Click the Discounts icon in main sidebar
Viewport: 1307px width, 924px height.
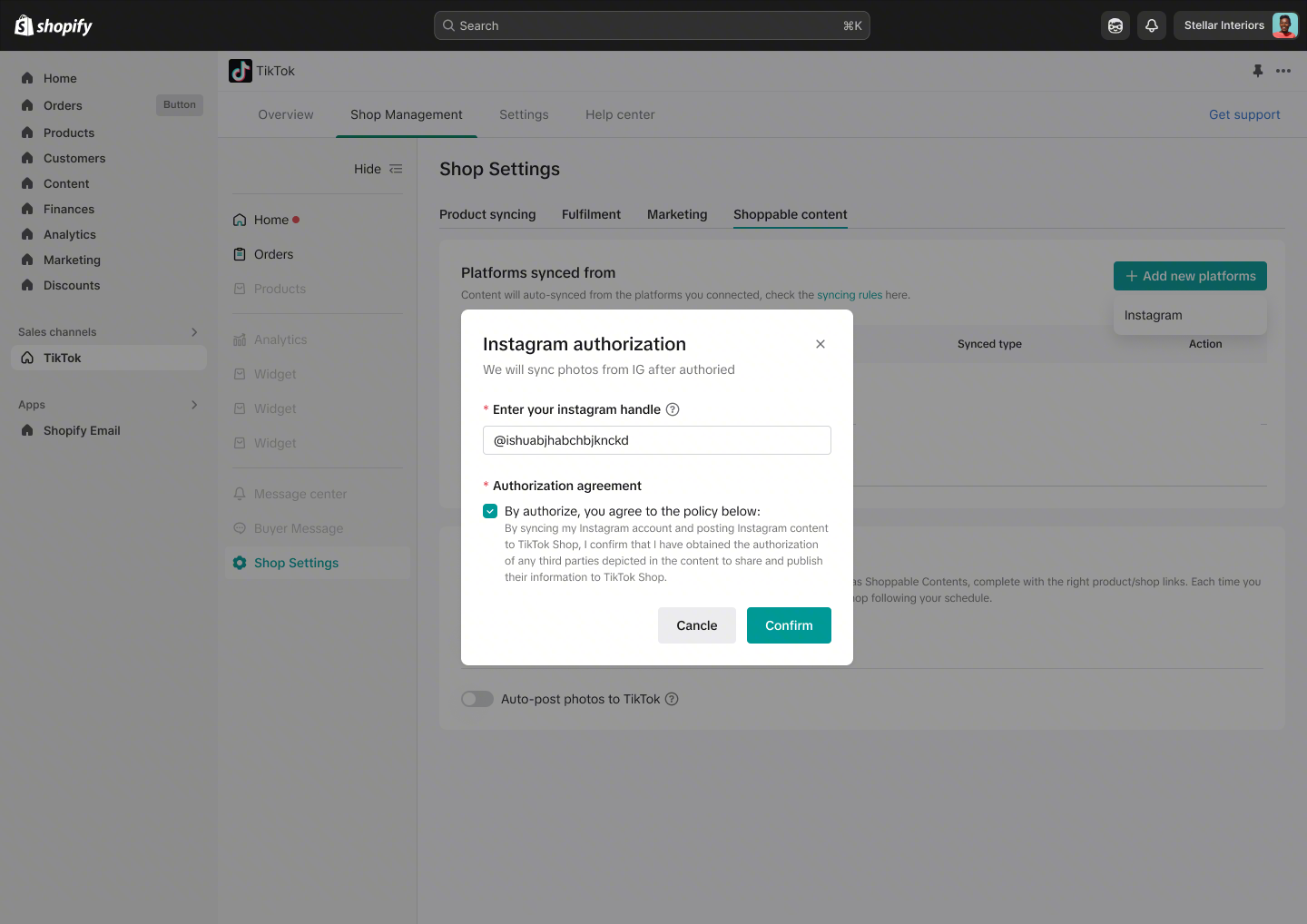[27, 285]
